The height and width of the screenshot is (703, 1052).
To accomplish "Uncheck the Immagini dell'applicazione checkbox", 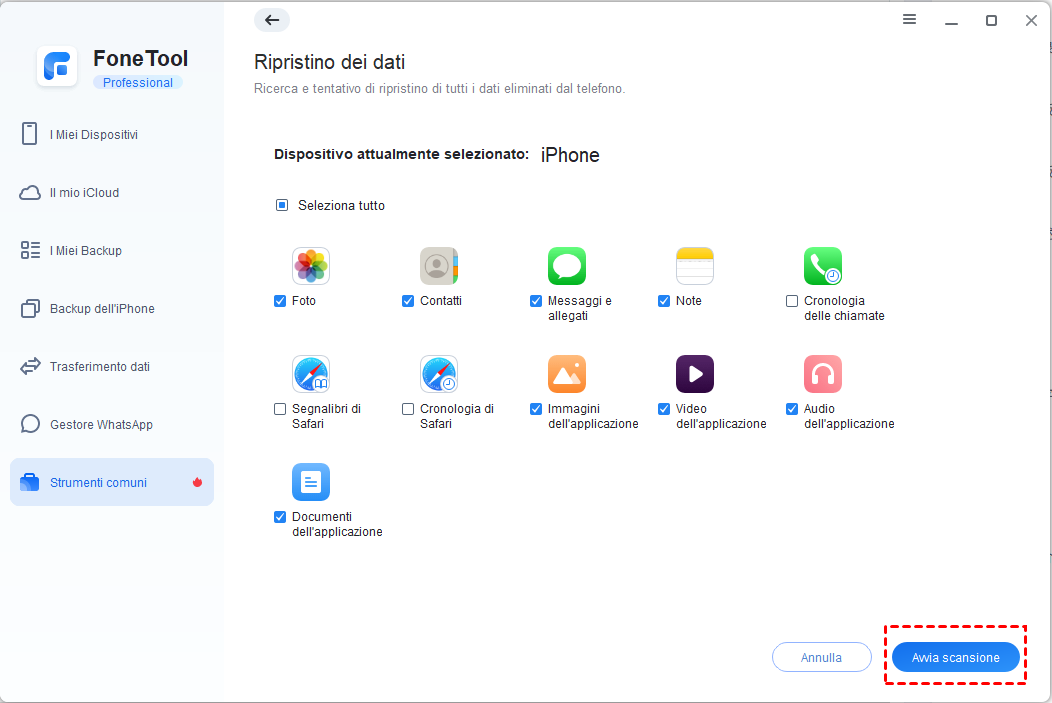I will tap(536, 409).
